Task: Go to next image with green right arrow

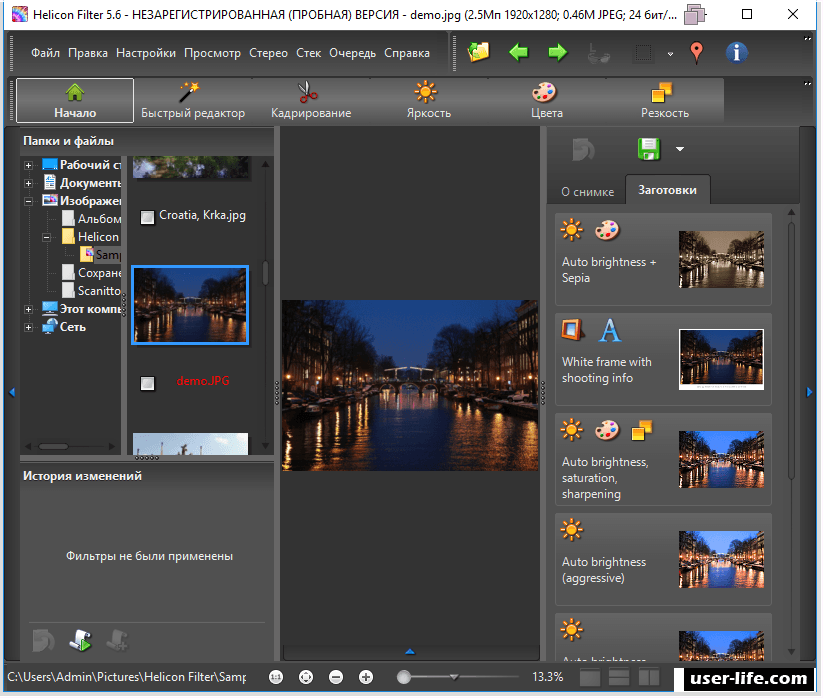Action: (557, 52)
